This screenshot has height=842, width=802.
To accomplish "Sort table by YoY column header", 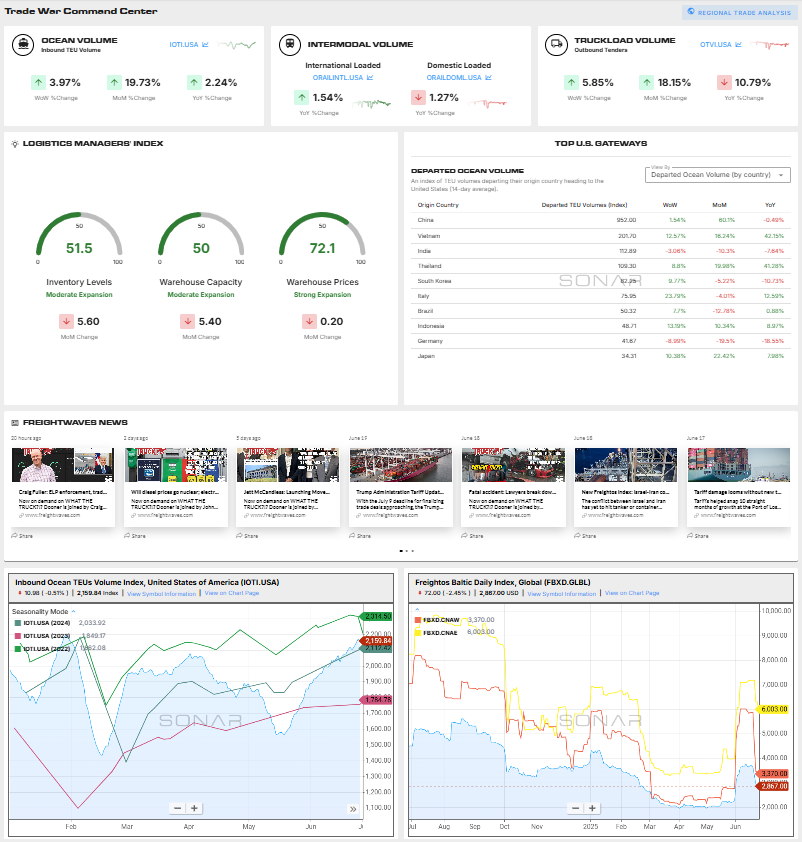I will coord(770,205).
